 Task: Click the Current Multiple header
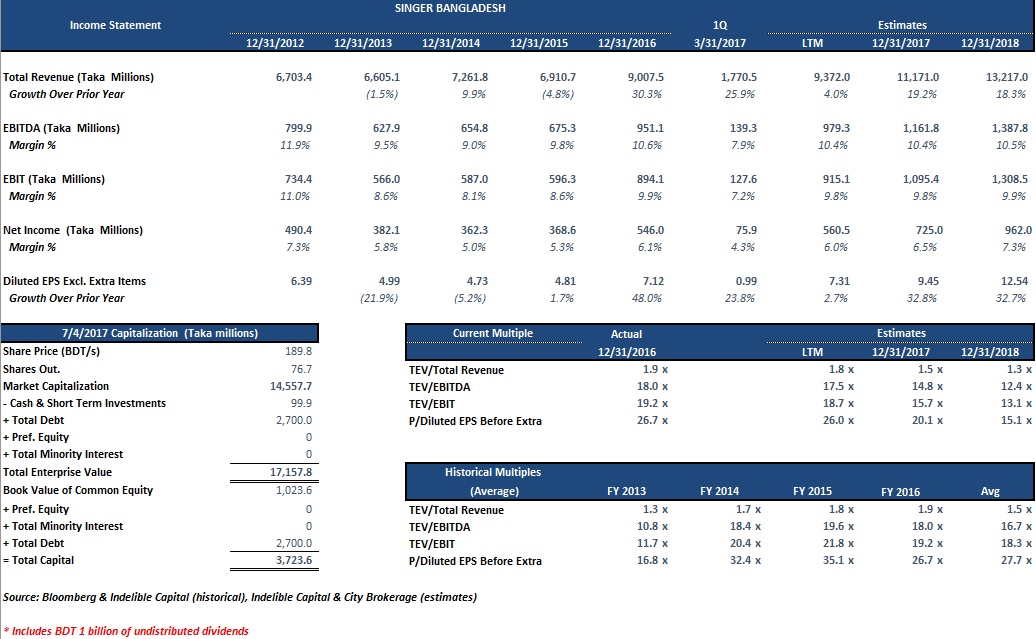[x=493, y=333]
